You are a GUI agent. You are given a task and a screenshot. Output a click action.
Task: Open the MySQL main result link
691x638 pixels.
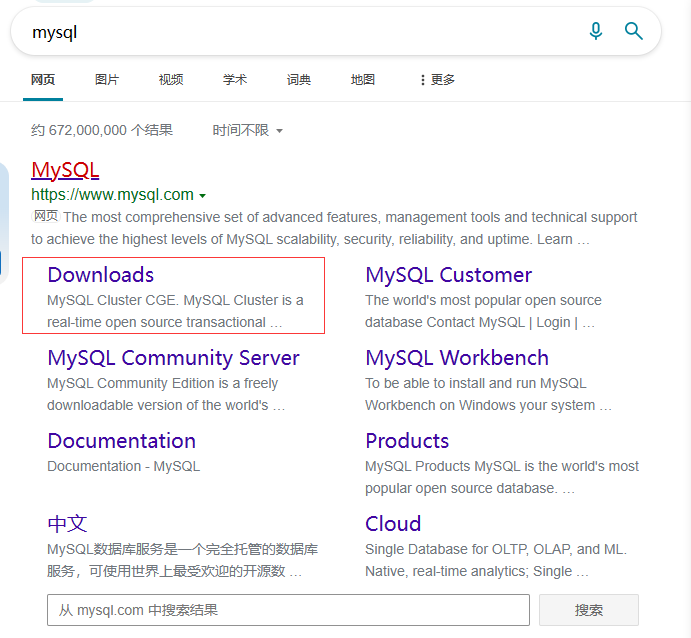click(65, 170)
